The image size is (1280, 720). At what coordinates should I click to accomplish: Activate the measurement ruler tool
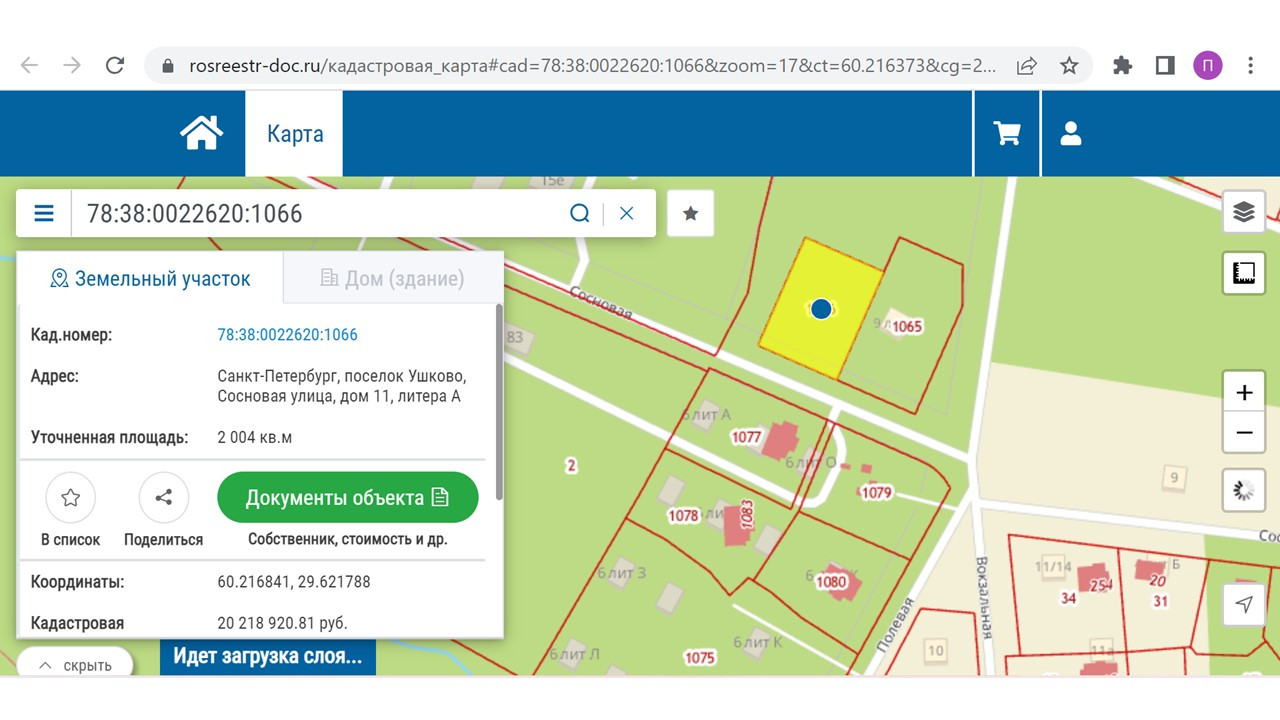click(x=1244, y=273)
